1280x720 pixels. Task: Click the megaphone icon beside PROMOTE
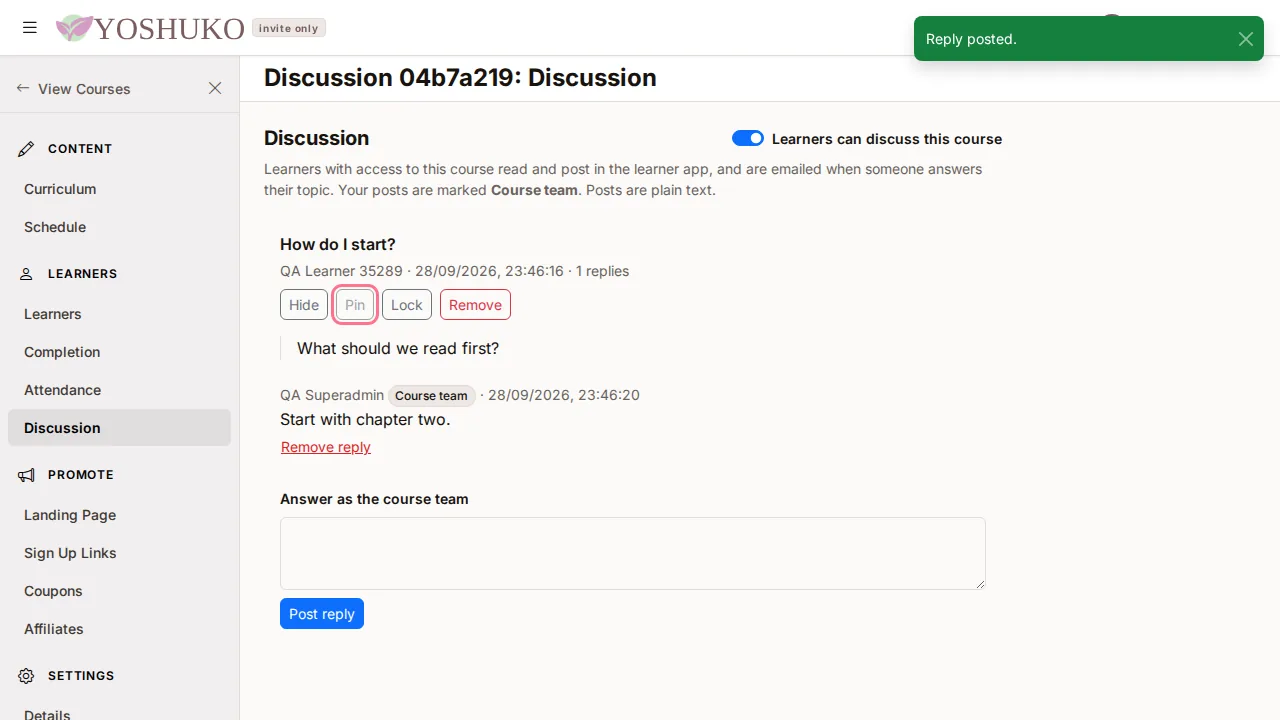(27, 475)
